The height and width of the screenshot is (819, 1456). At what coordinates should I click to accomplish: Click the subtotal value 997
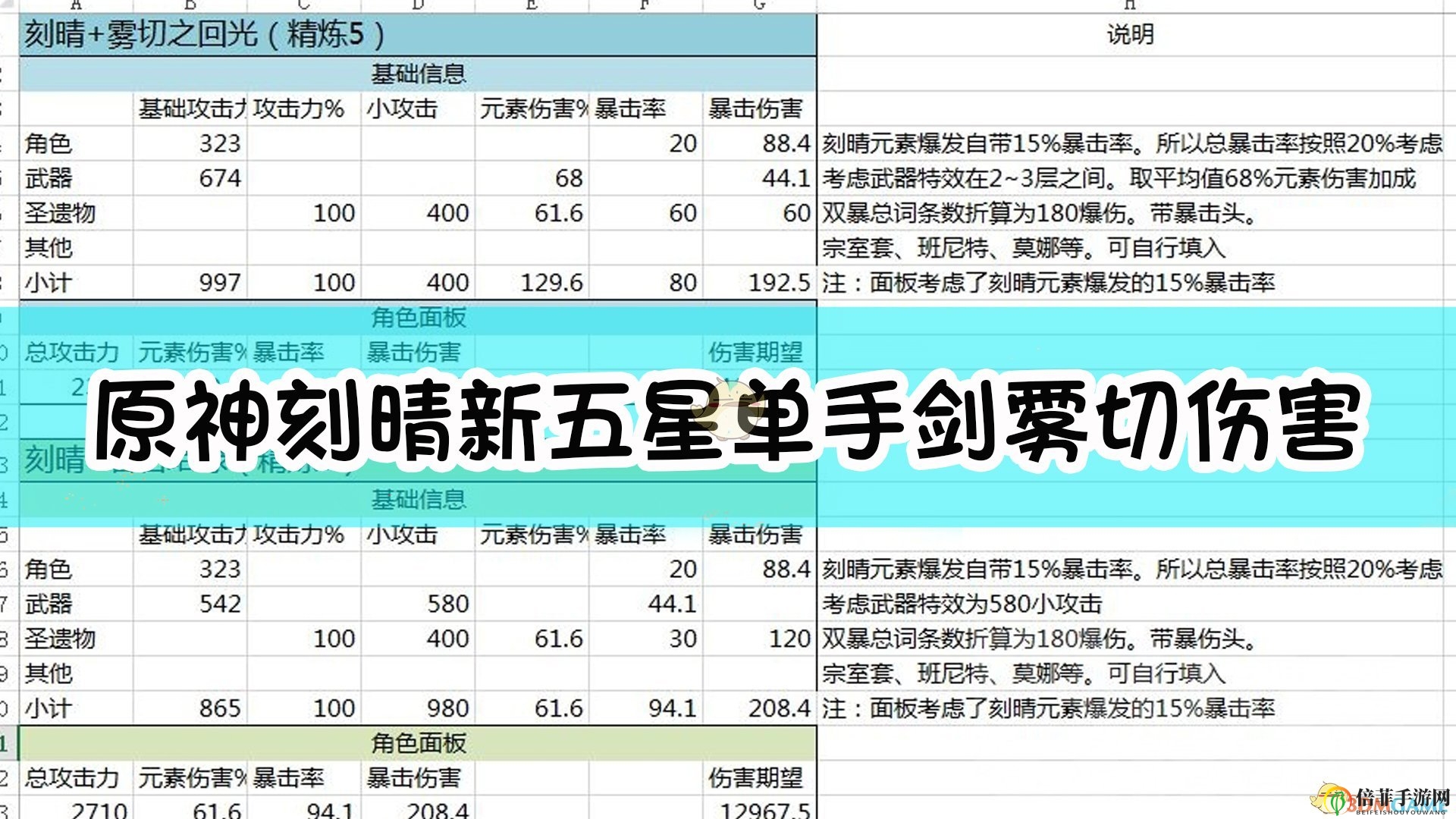coord(190,284)
